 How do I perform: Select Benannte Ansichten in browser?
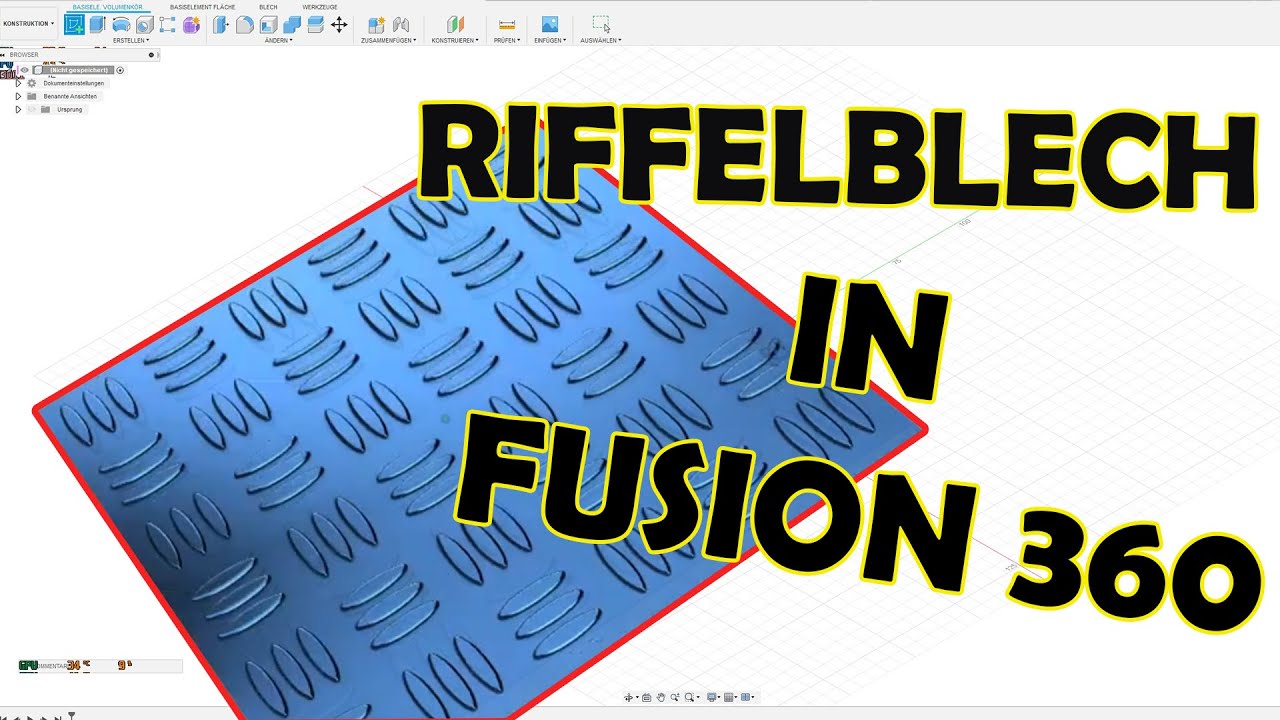[70, 96]
